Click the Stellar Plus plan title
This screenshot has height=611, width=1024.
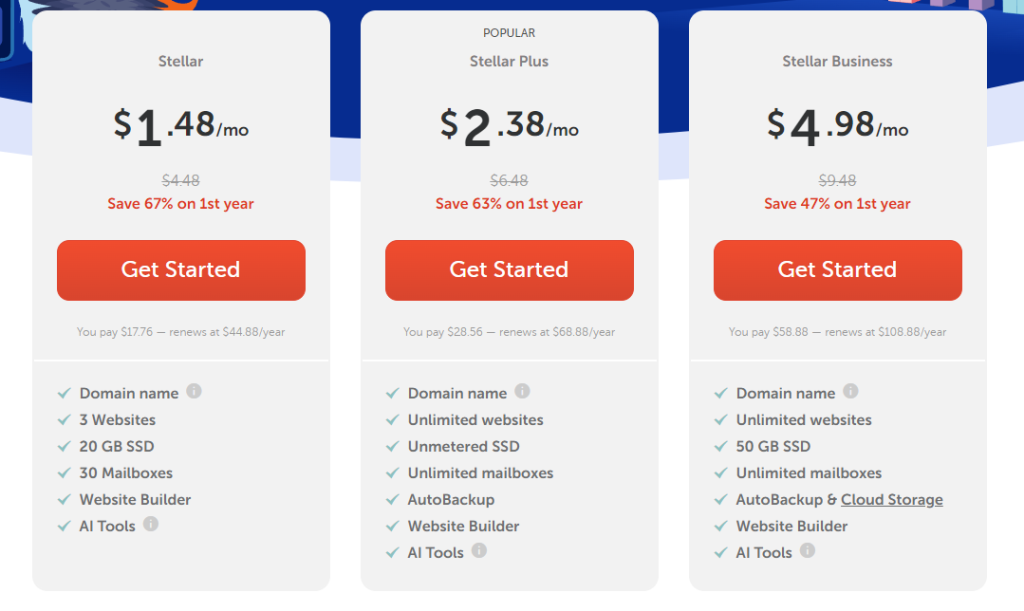click(x=509, y=61)
